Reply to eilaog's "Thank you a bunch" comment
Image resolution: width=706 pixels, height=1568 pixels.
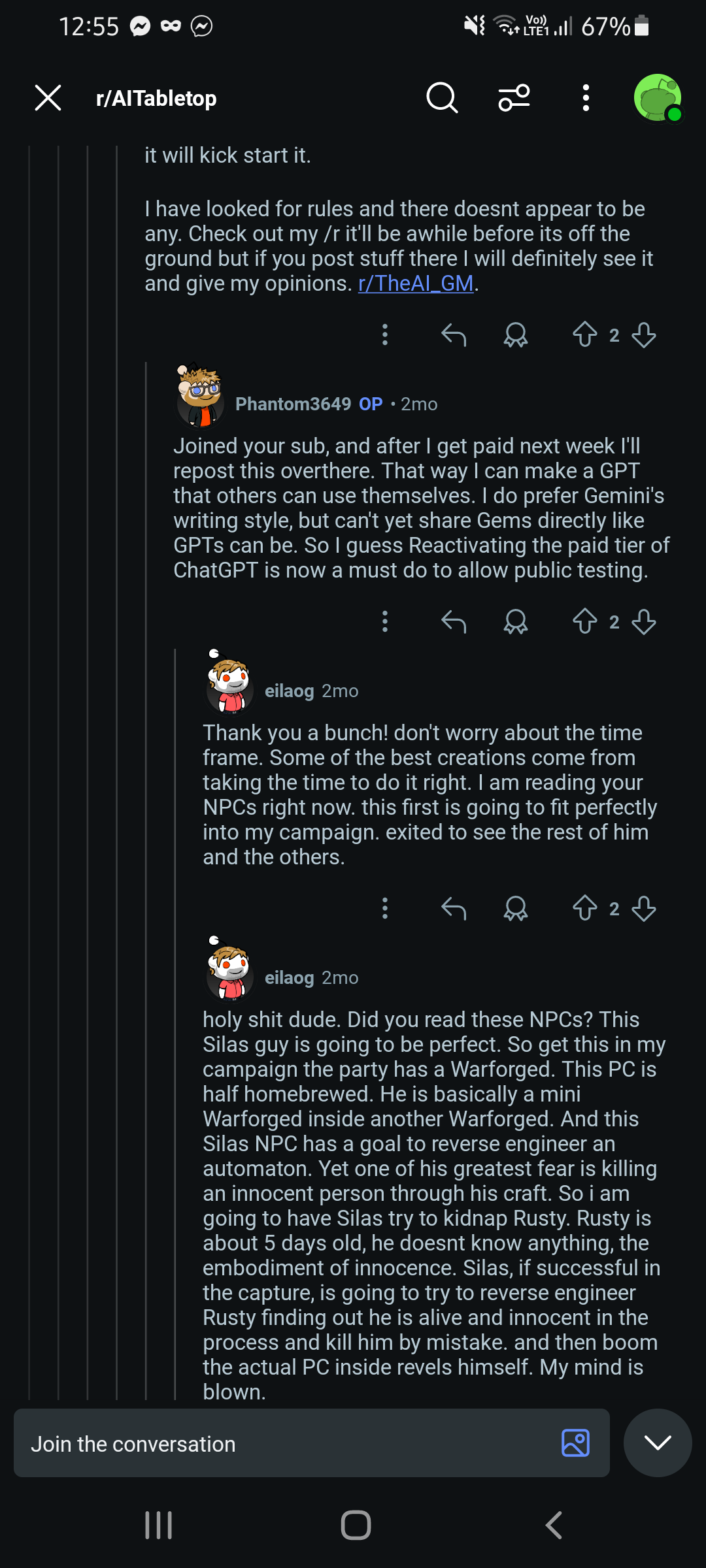click(454, 908)
